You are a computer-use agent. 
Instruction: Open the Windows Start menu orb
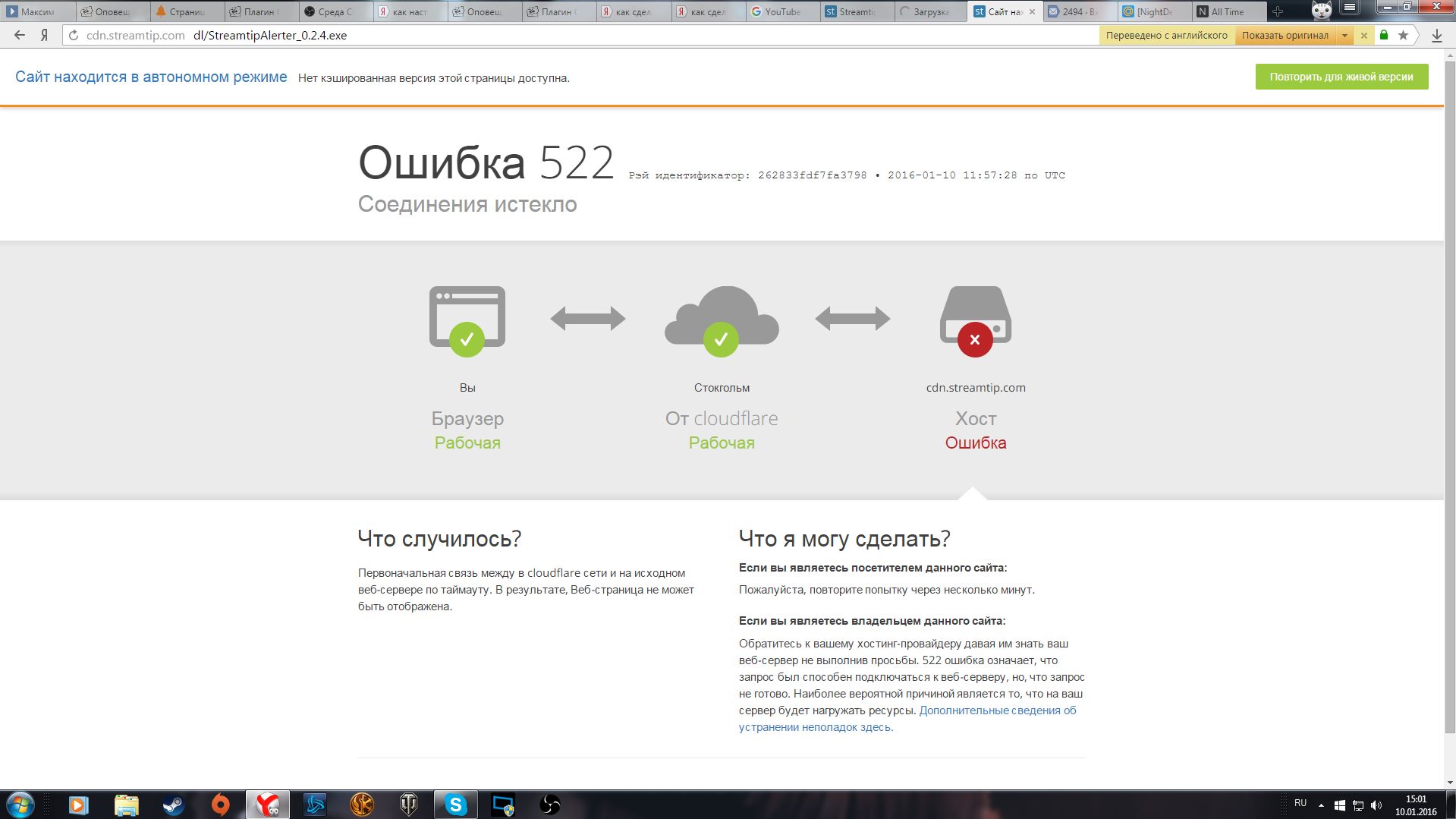[x=20, y=805]
